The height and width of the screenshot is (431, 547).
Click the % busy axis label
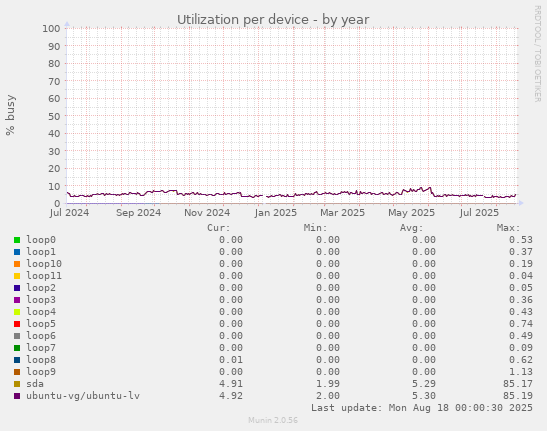10,115
